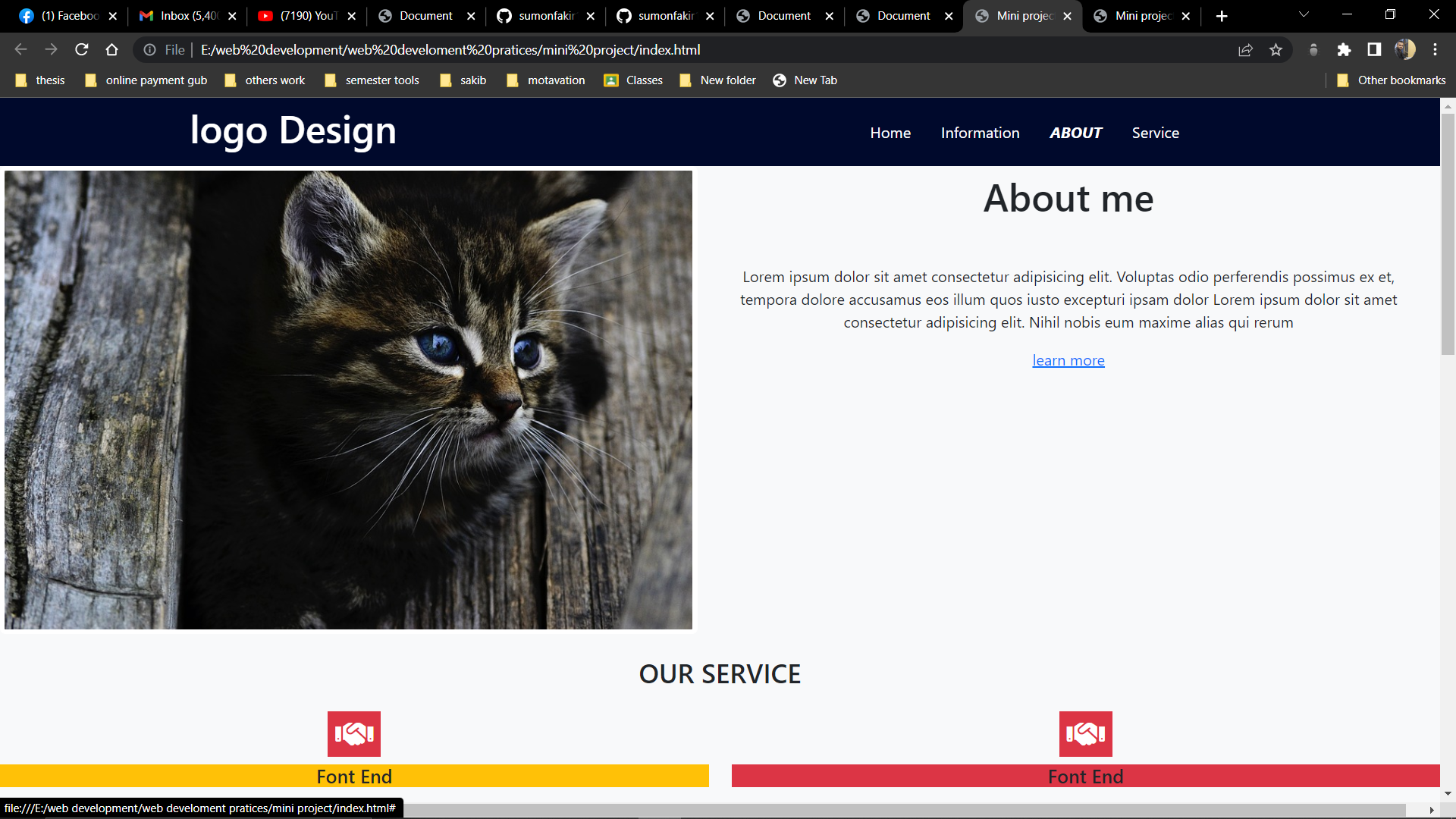Click the left handshake service icon
Screen dimensions: 1456x819
coord(354,733)
